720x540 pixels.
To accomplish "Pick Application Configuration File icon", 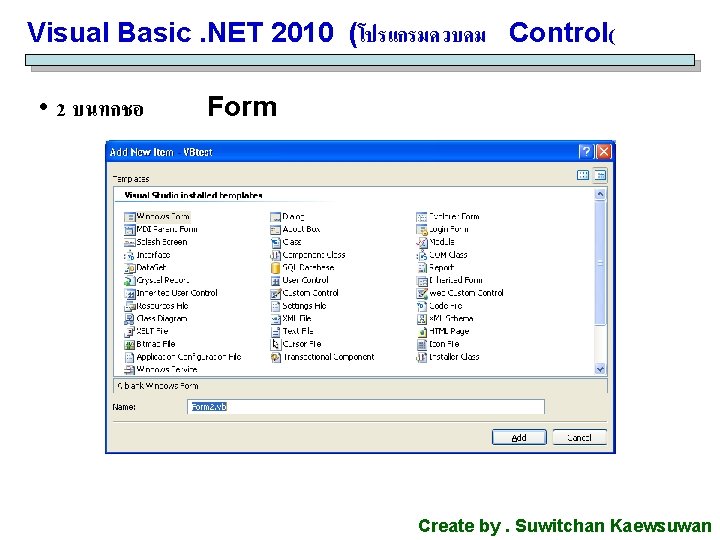I will pyautogui.click(x=129, y=357).
